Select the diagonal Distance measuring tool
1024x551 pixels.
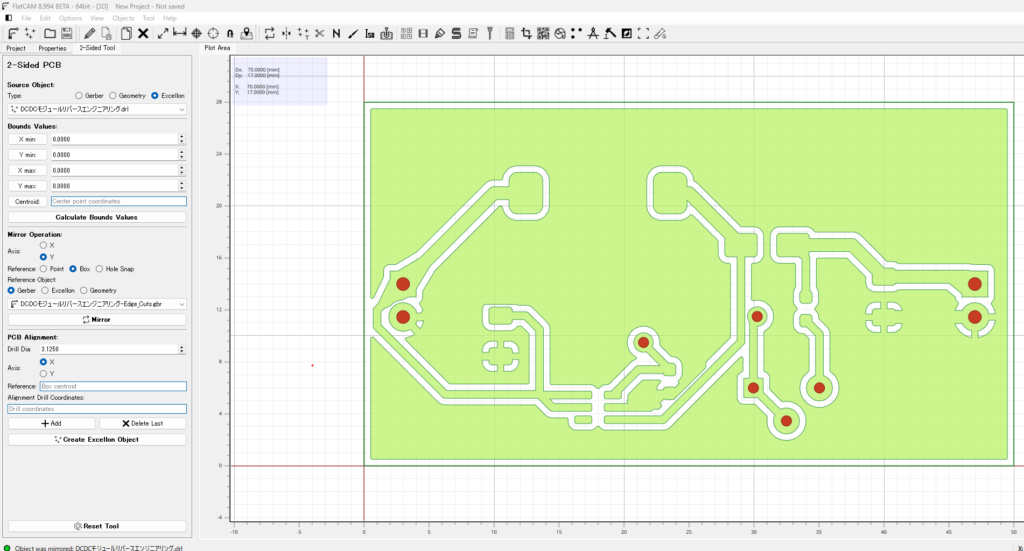163,33
